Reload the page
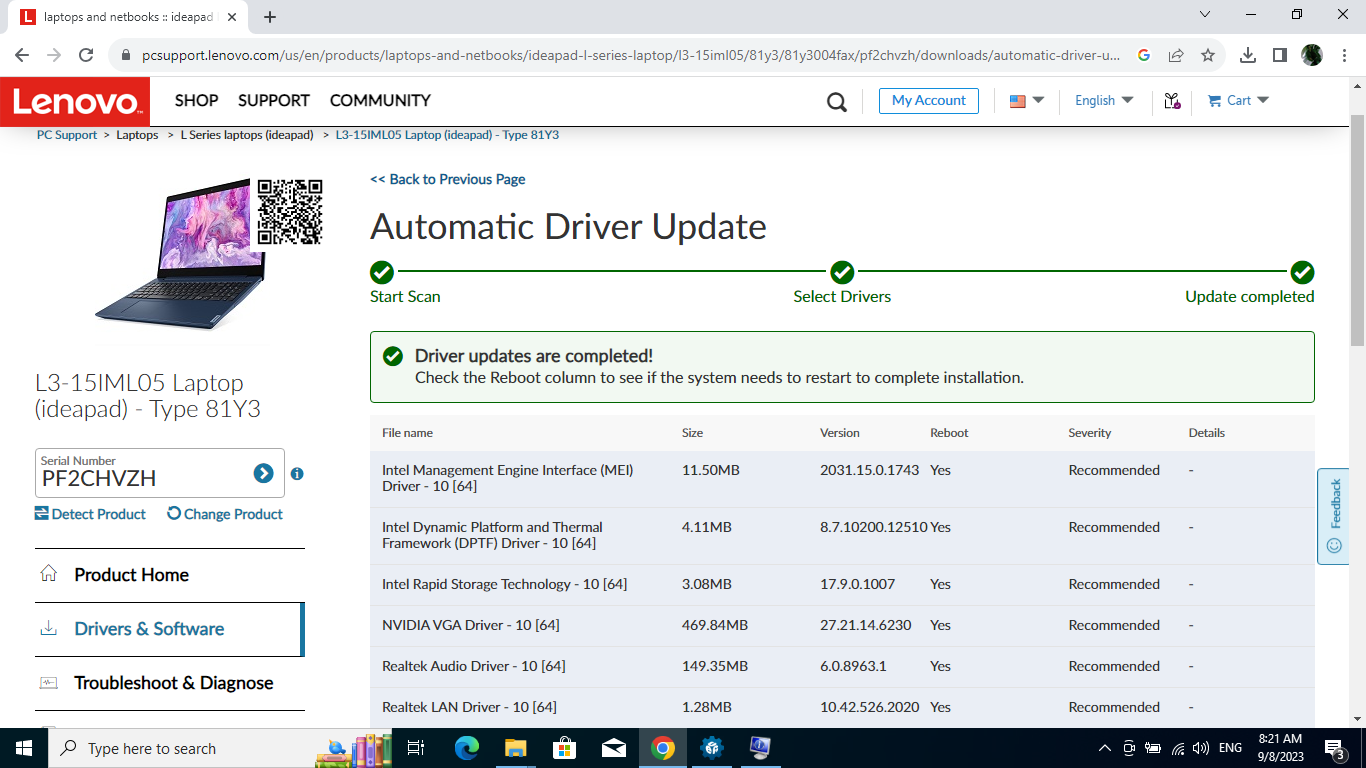Viewport: 1366px width, 768px height. point(86,55)
